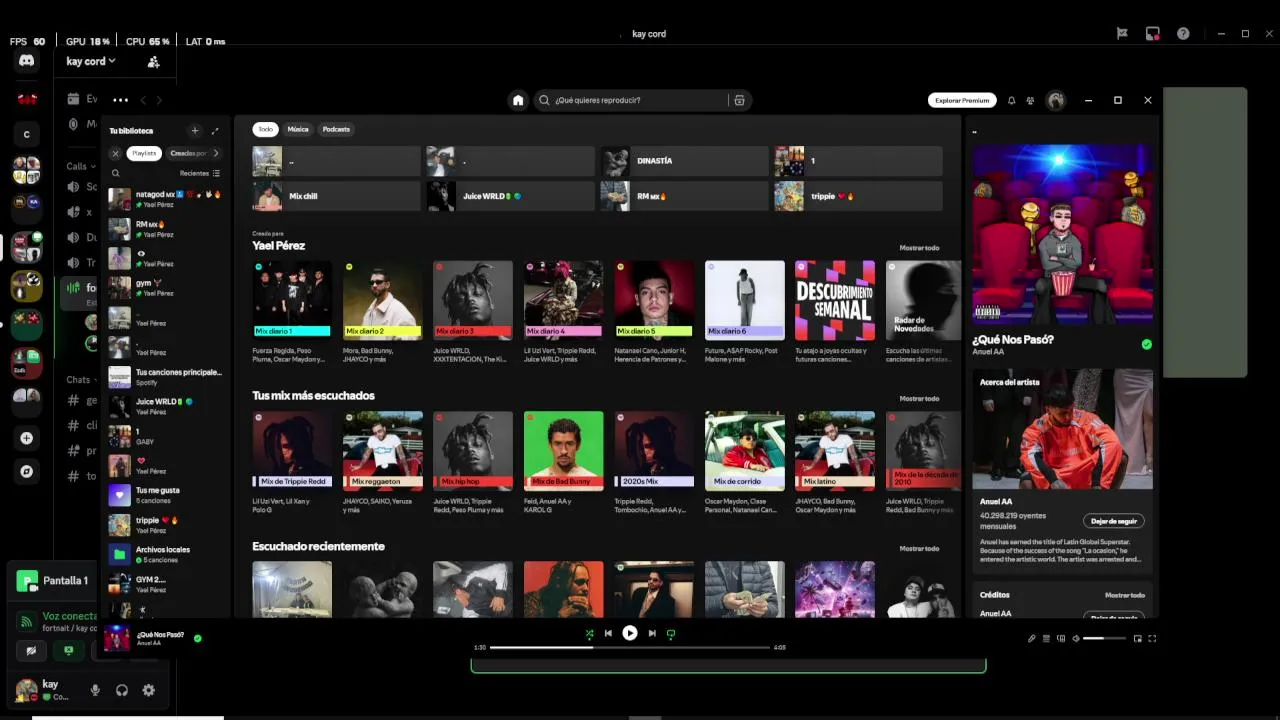1280x720 pixels.
Task: Navigate forward with the right arrow
Action: pyautogui.click(x=159, y=100)
